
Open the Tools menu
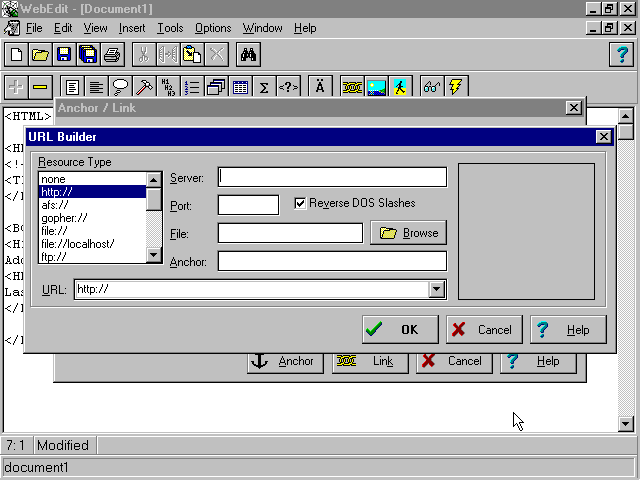[x=170, y=28]
